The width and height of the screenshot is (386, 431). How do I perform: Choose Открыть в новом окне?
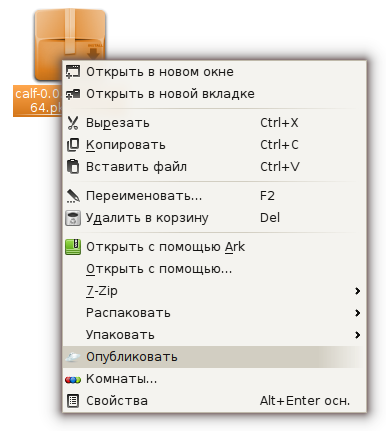(x=215, y=72)
